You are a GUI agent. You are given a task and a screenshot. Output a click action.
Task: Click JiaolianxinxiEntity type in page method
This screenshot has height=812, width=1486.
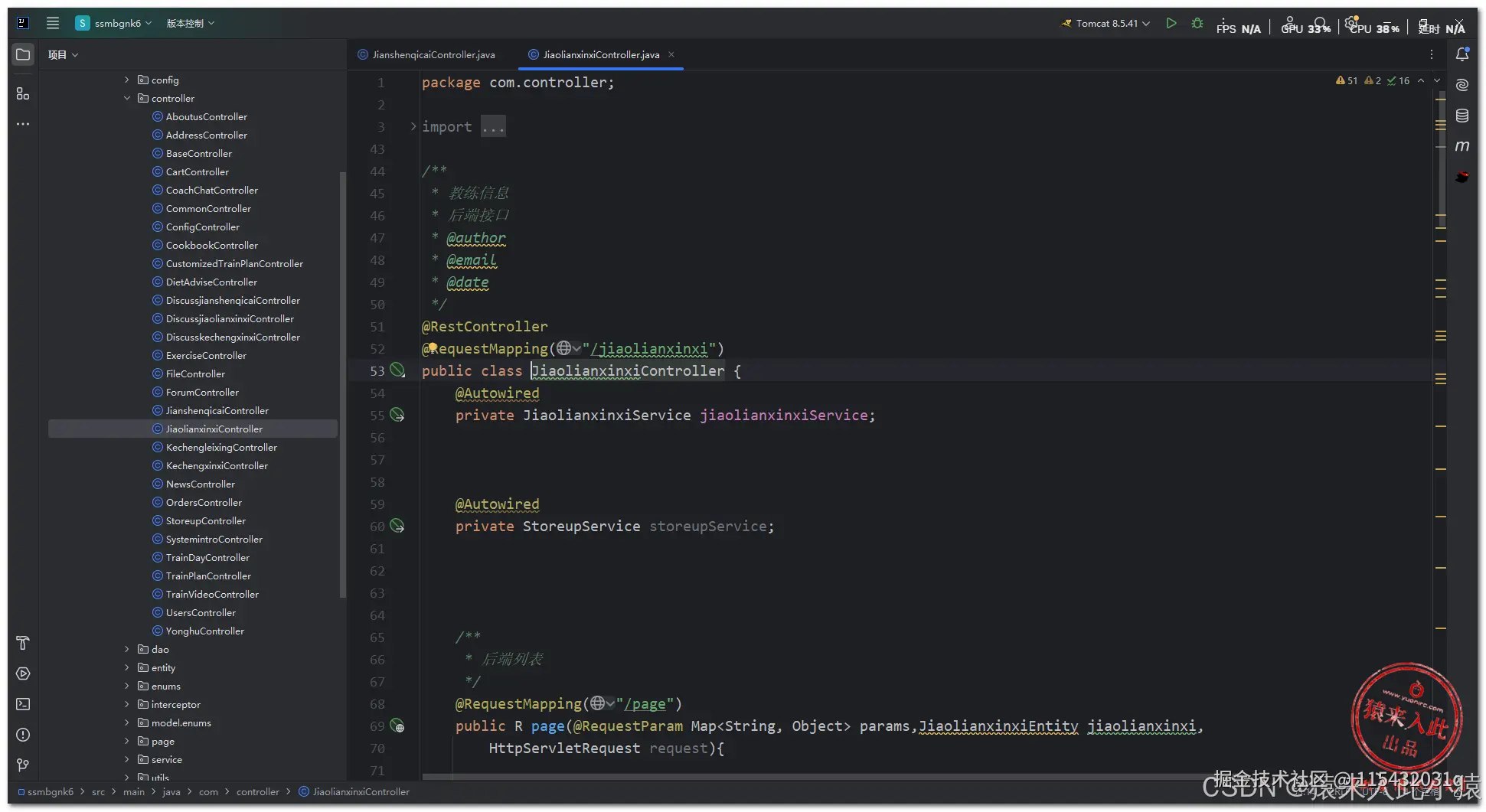coord(998,726)
